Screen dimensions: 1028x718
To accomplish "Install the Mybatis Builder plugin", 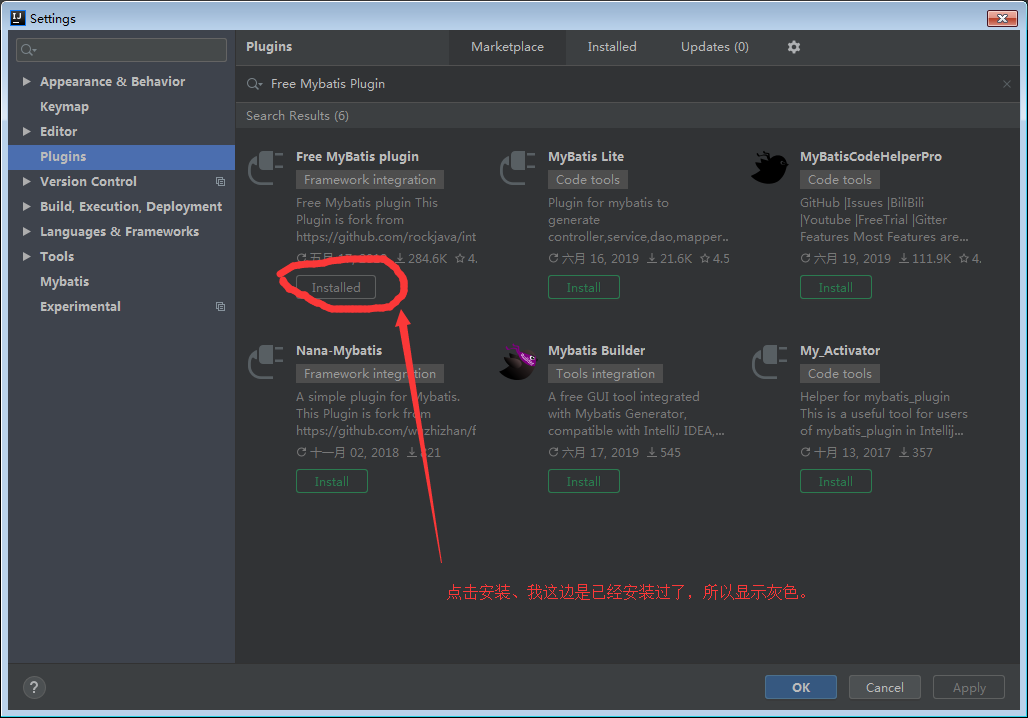I will 583,481.
